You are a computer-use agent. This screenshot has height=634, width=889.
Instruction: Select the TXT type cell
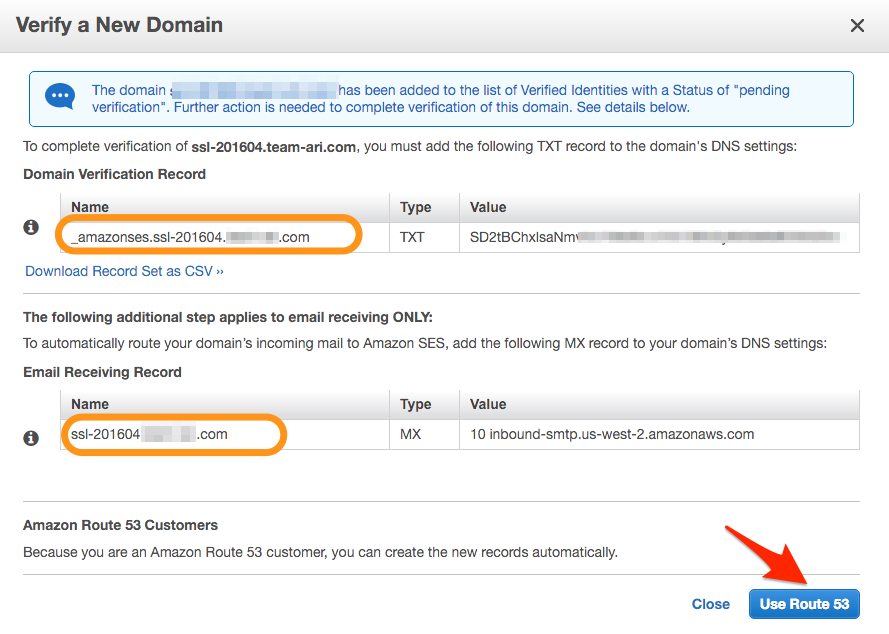(x=413, y=237)
